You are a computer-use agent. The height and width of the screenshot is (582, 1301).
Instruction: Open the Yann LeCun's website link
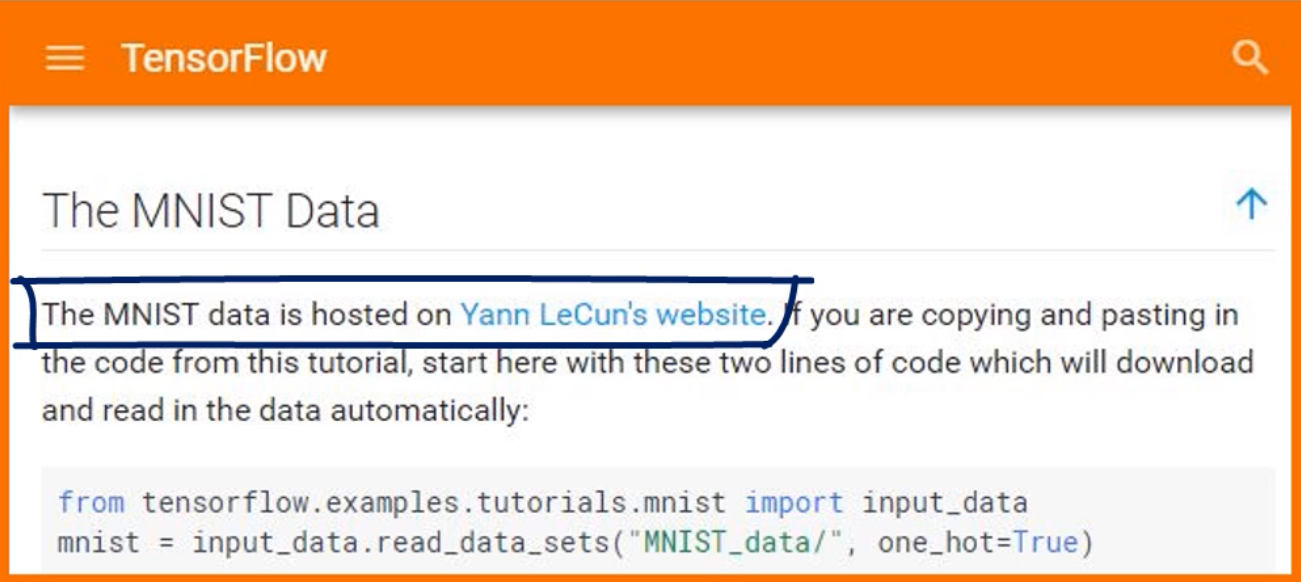tap(612, 315)
